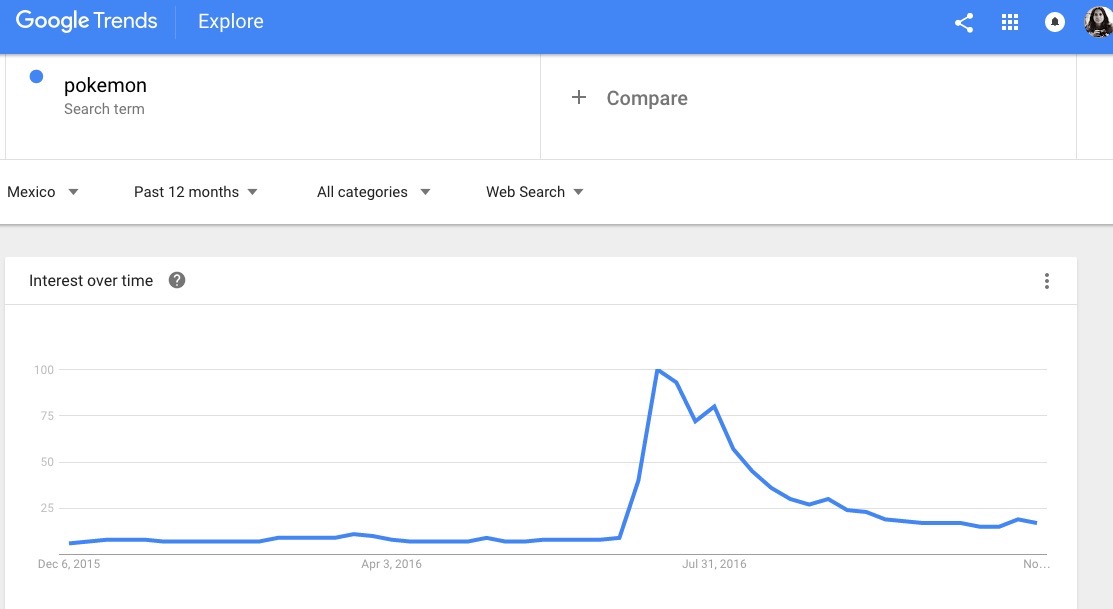This screenshot has width=1113, height=609.
Task: Click the share icon in header
Action: pos(963,23)
